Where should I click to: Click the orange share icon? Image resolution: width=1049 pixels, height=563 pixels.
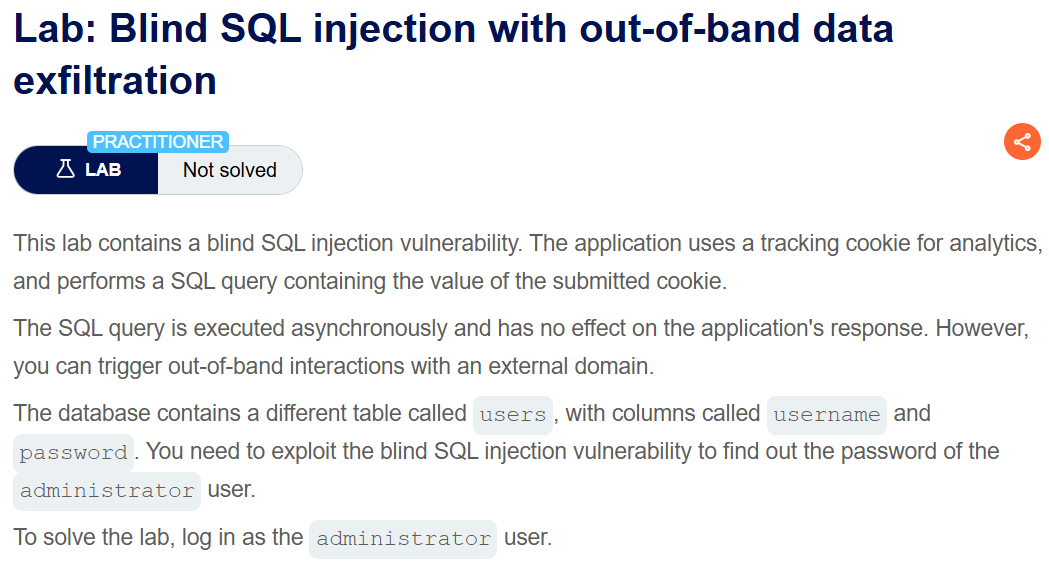pos(1022,142)
